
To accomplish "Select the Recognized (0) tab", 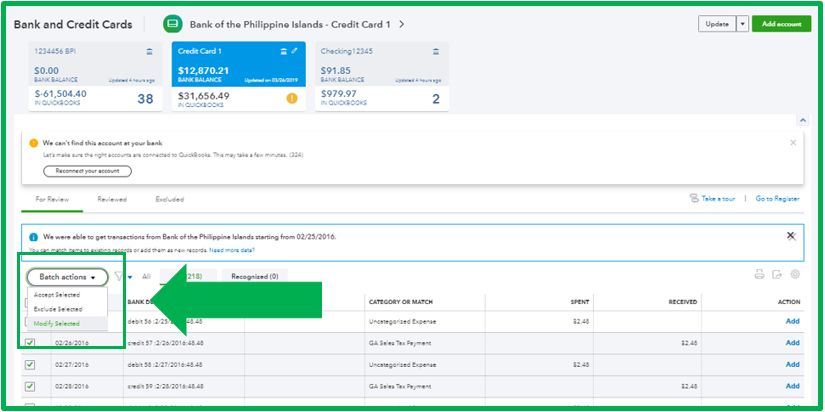I will tap(255, 276).
